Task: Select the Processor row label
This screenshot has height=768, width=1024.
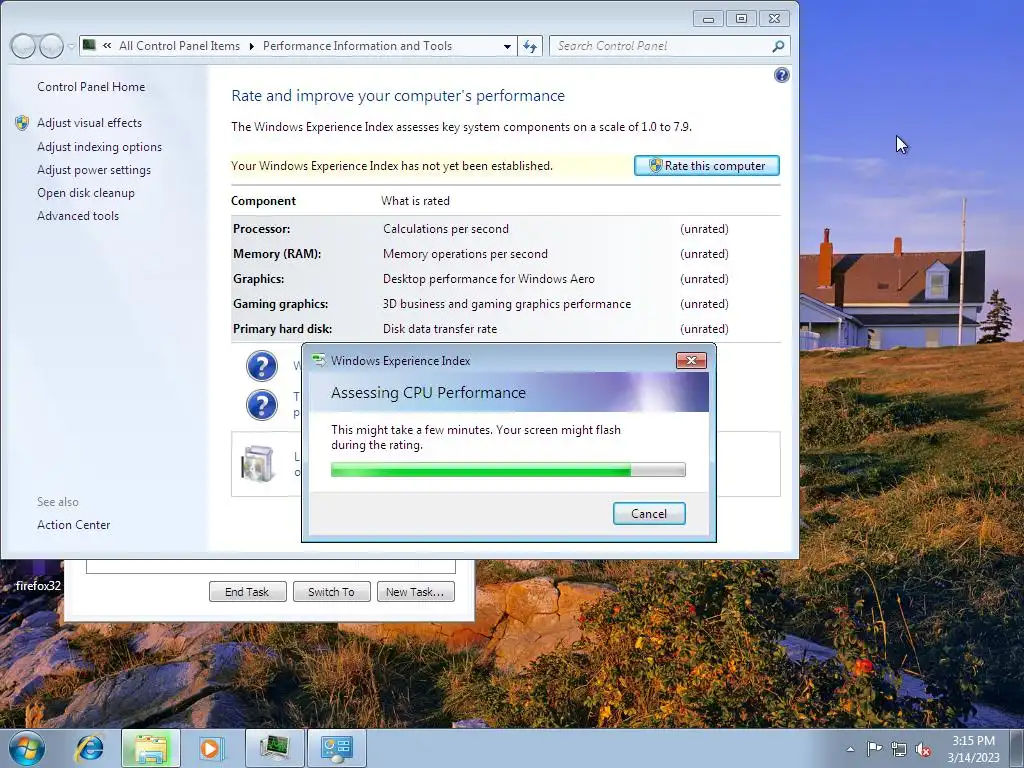Action: [261, 229]
